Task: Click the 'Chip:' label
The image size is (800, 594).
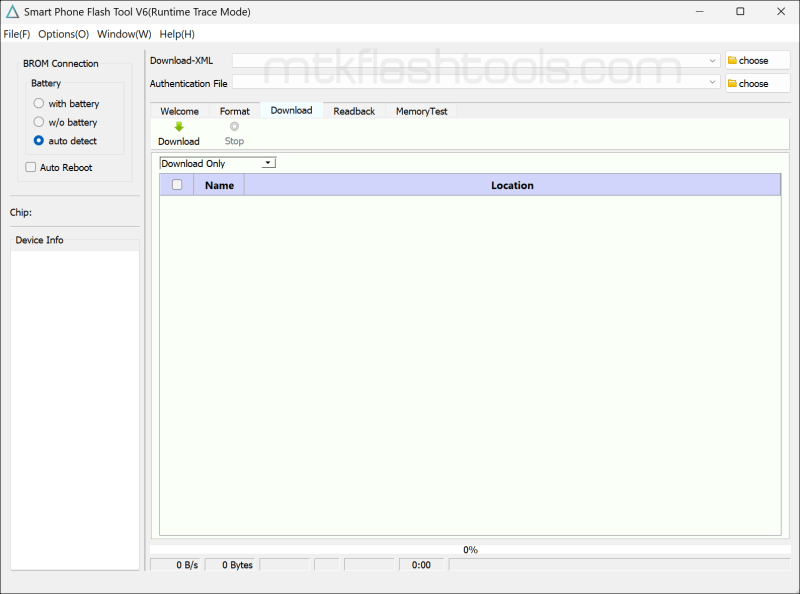Action: pyautogui.click(x=21, y=212)
